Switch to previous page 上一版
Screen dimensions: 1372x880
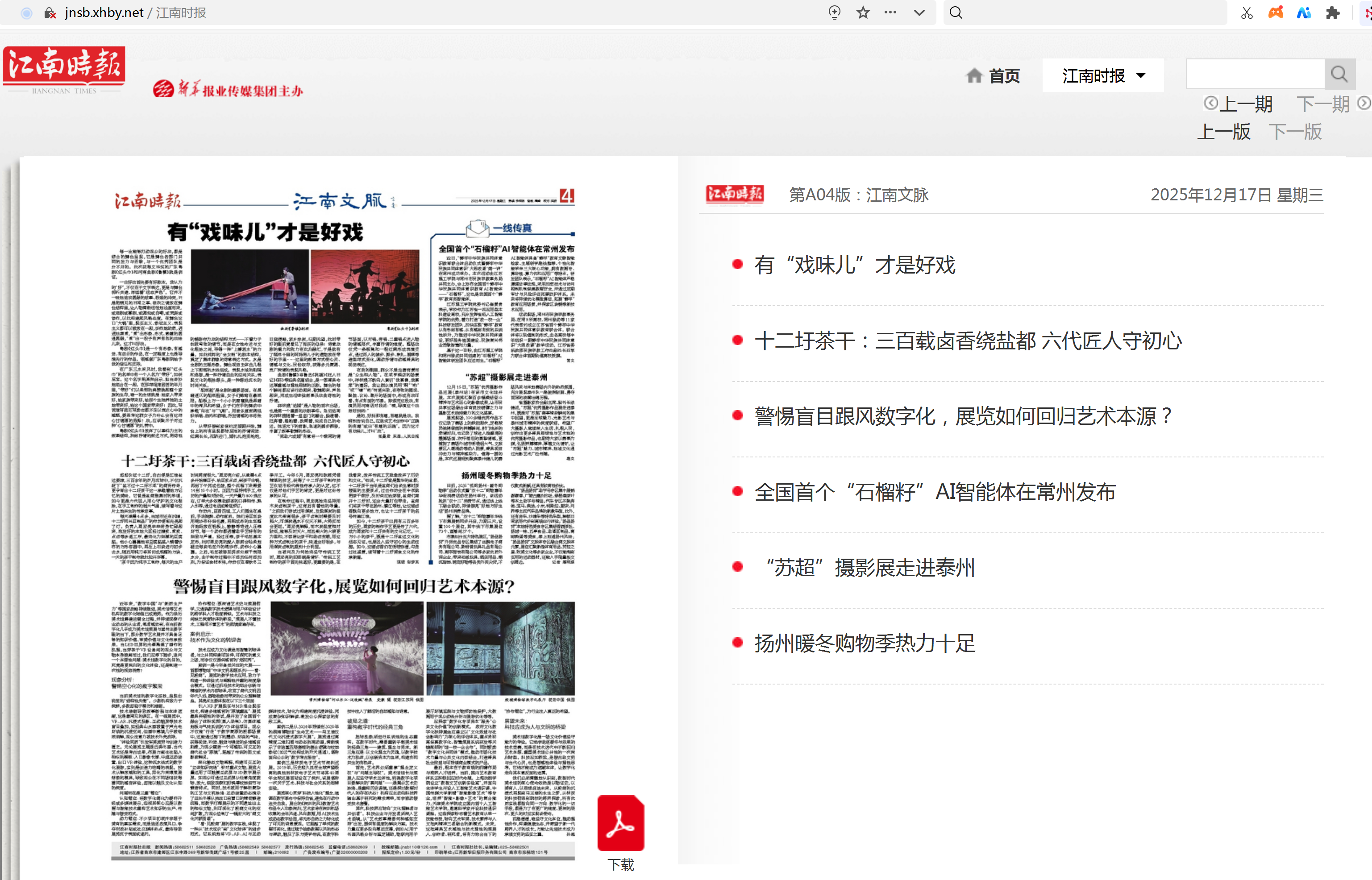[1223, 132]
